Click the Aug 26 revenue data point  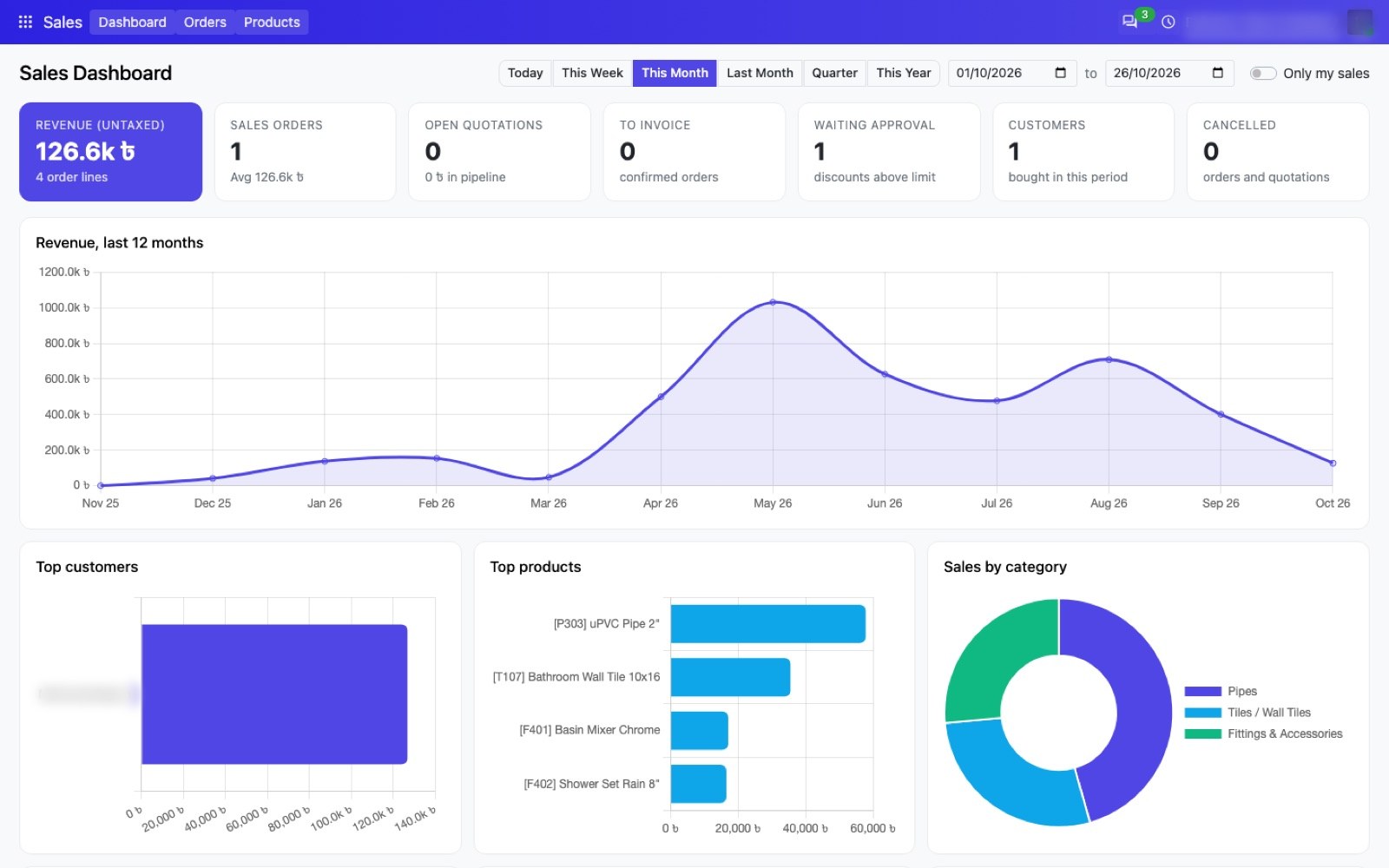tap(1109, 359)
